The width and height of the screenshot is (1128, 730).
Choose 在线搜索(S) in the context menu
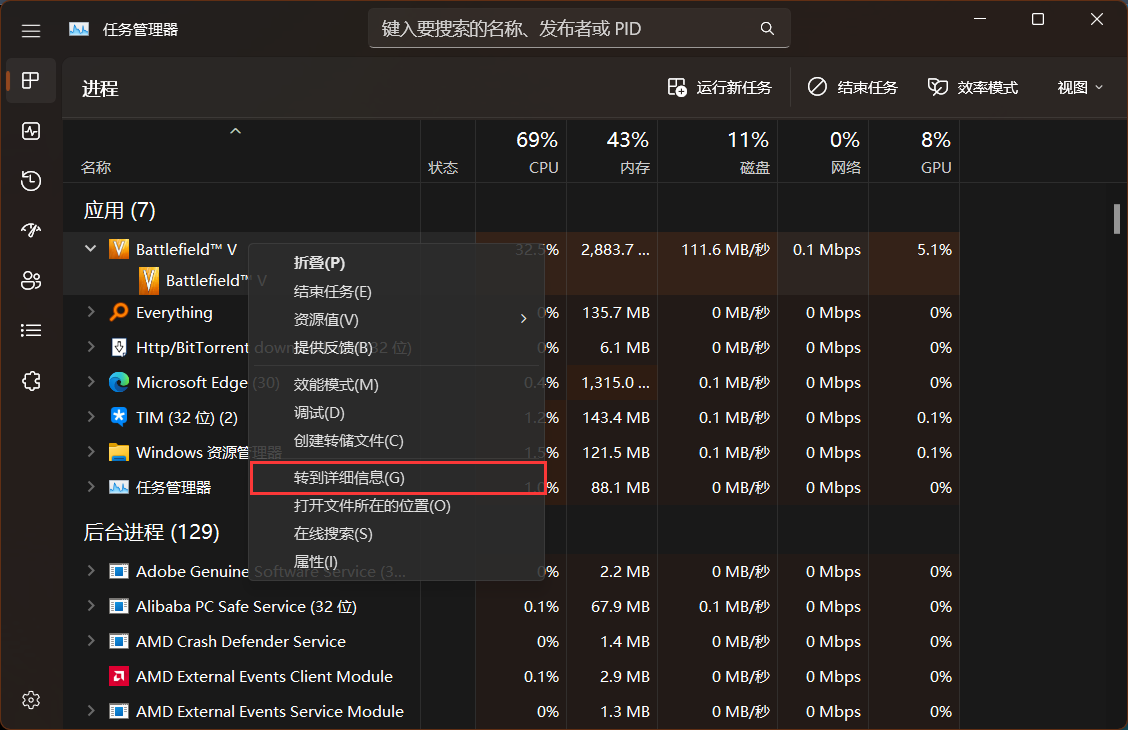397,534
